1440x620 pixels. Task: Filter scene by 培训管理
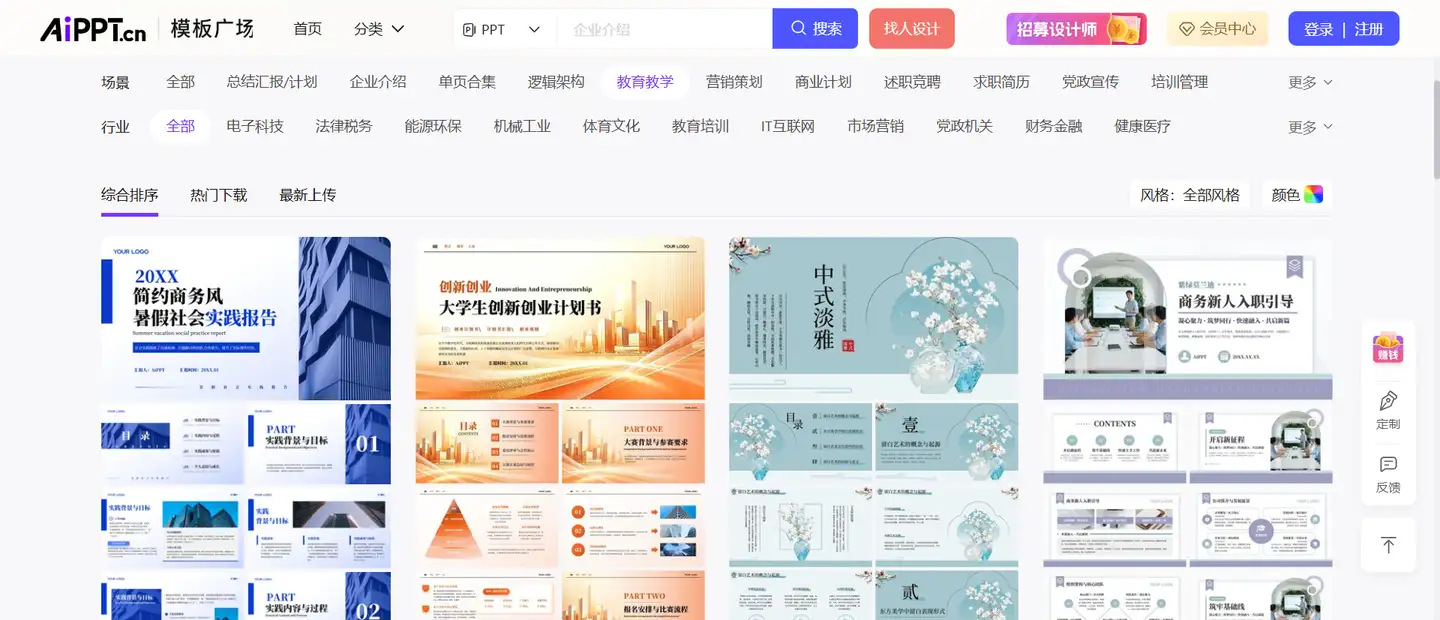click(x=1180, y=82)
